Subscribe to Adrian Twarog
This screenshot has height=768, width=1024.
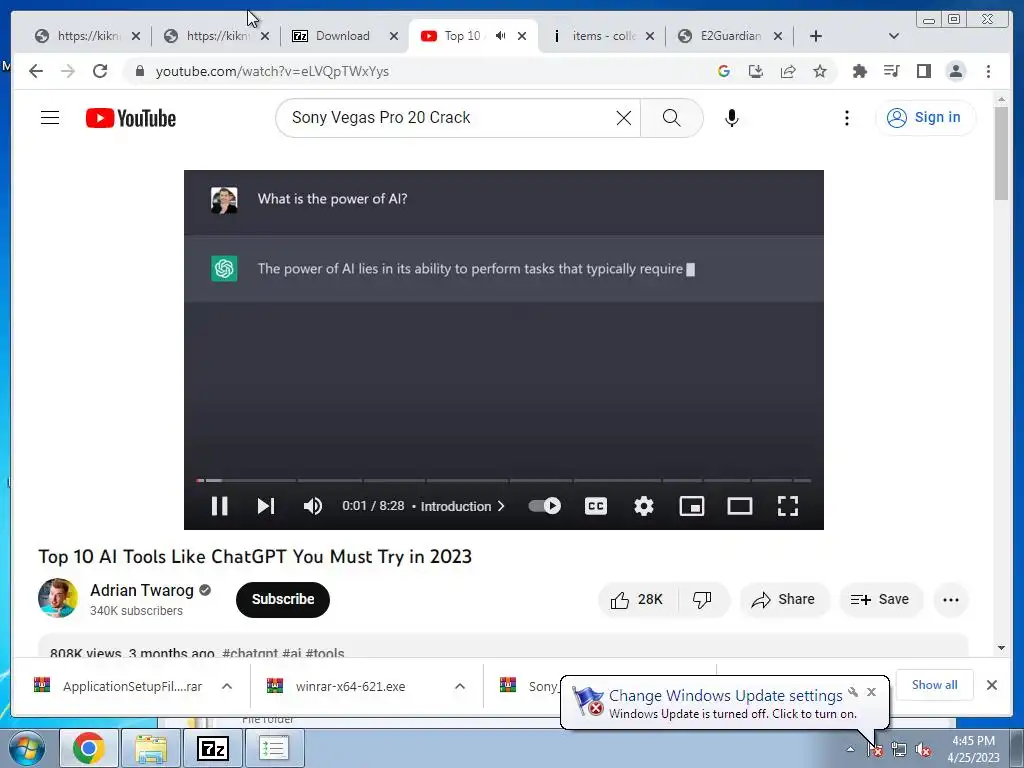pos(283,600)
